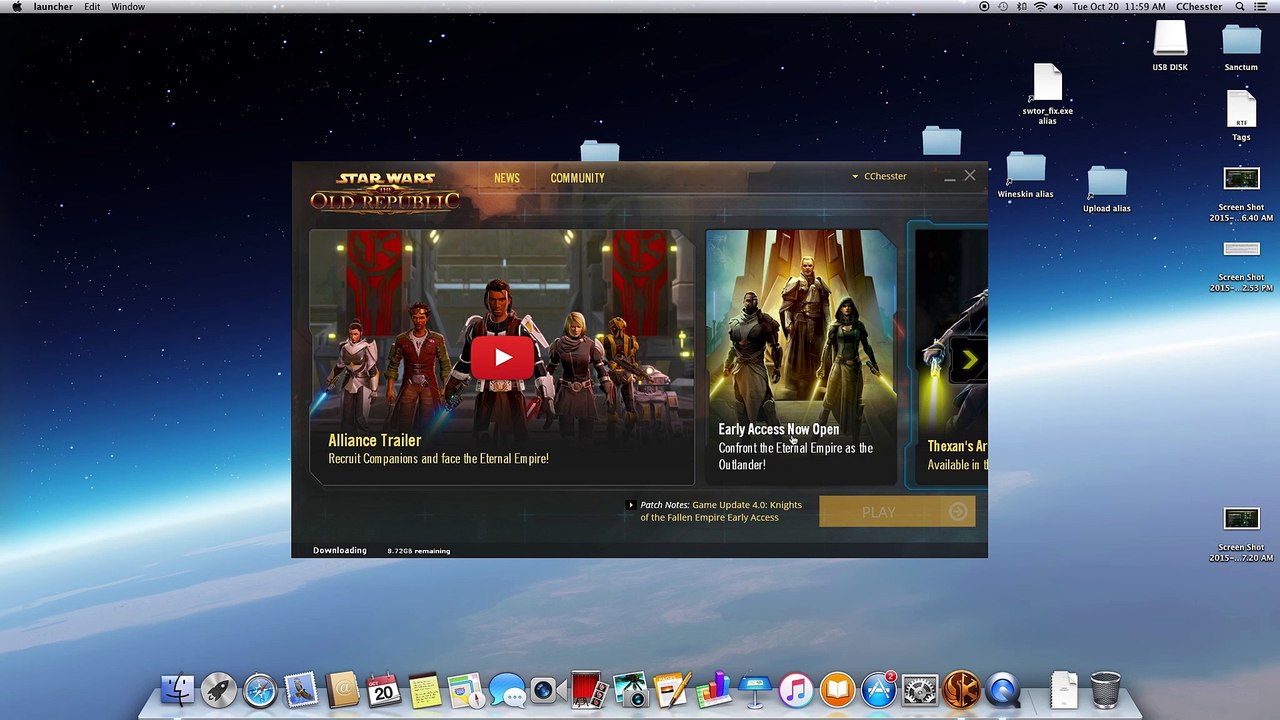Open Numbers from the Dock
The height and width of the screenshot is (720, 1280).
(713, 689)
